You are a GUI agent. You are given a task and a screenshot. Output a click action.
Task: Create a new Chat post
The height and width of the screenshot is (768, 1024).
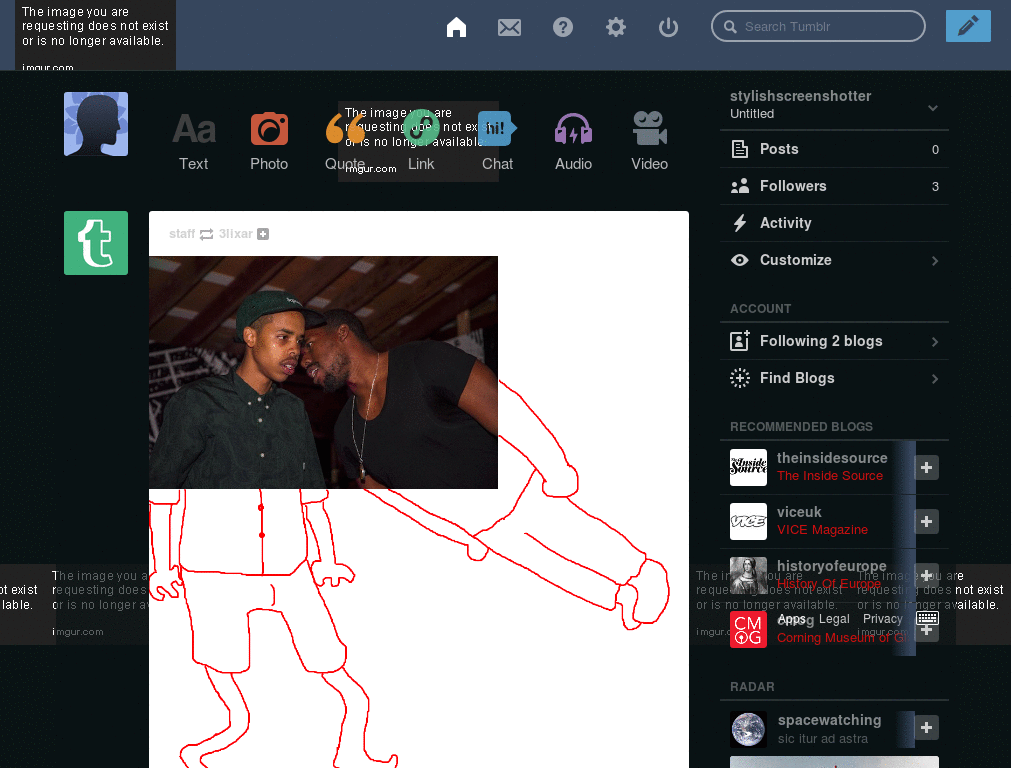click(497, 141)
